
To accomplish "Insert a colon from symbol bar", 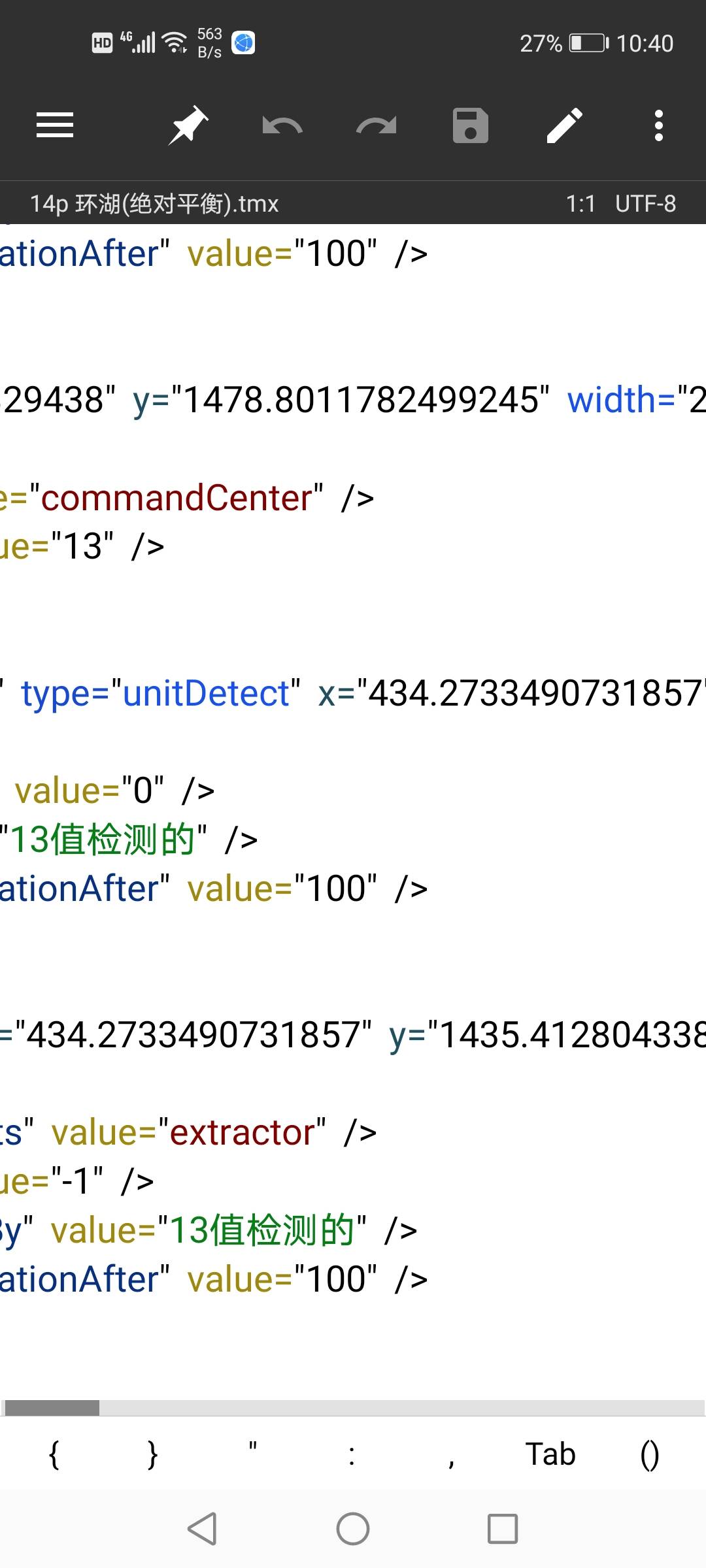I will [352, 1454].
